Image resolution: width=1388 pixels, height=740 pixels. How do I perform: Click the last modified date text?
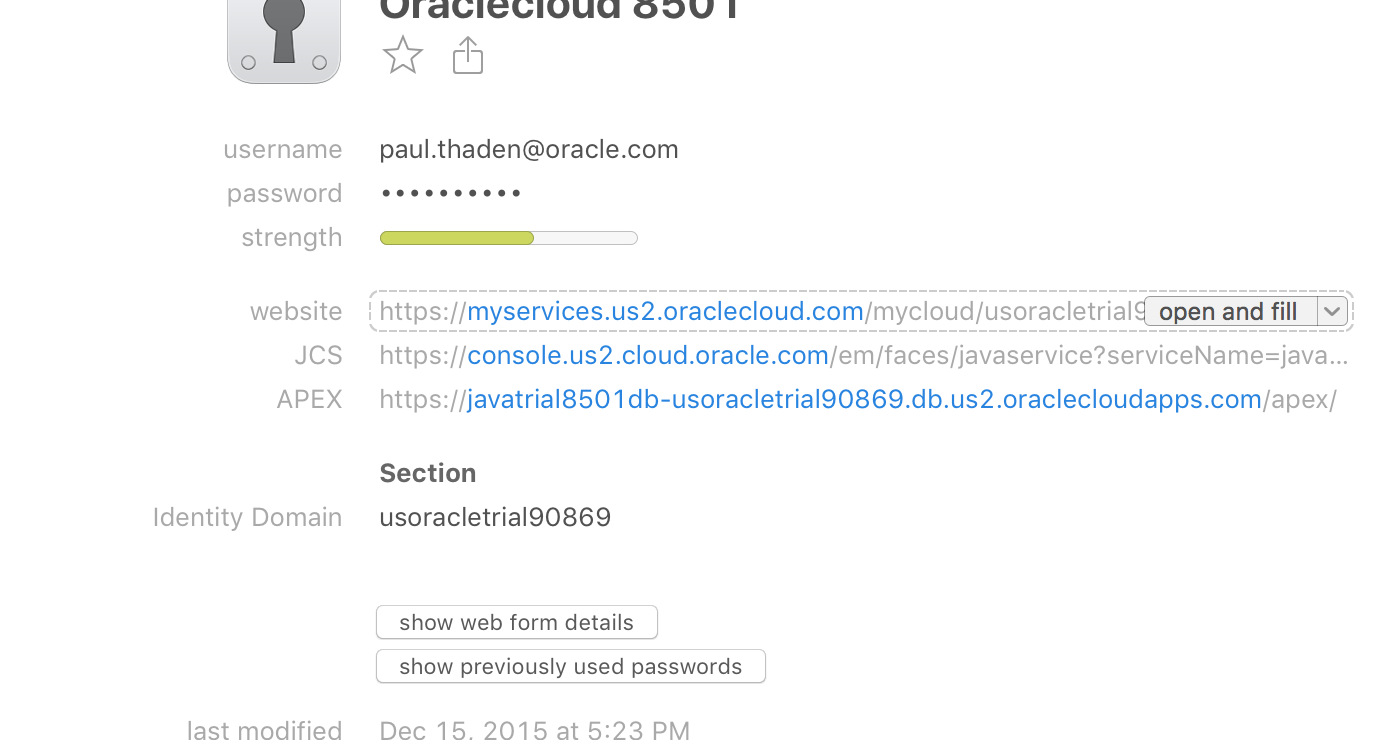pyautogui.click(x=535, y=730)
